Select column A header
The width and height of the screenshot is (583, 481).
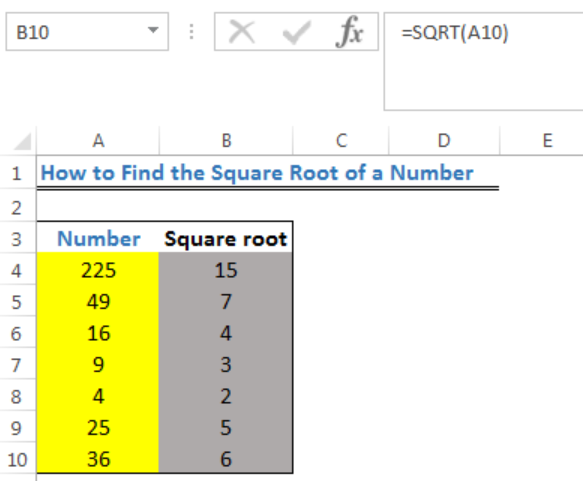click(x=98, y=141)
